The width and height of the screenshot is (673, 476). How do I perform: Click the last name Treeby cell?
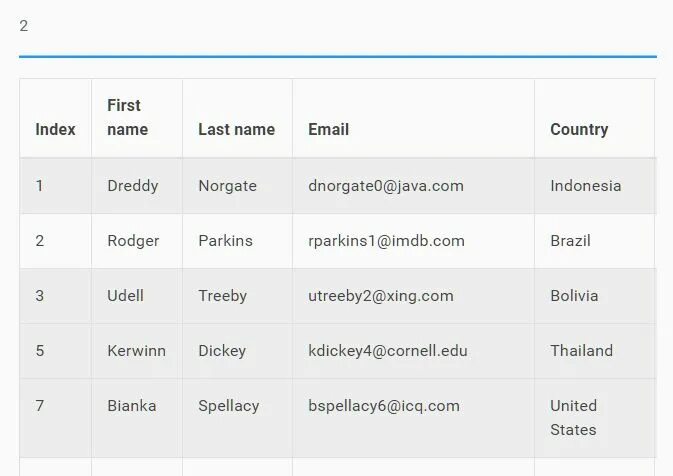(237, 296)
